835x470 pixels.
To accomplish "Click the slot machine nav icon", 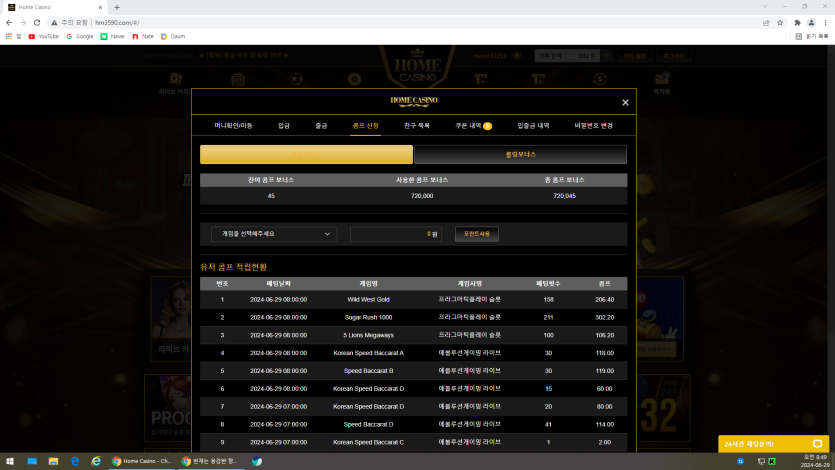I will [x=238, y=80].
